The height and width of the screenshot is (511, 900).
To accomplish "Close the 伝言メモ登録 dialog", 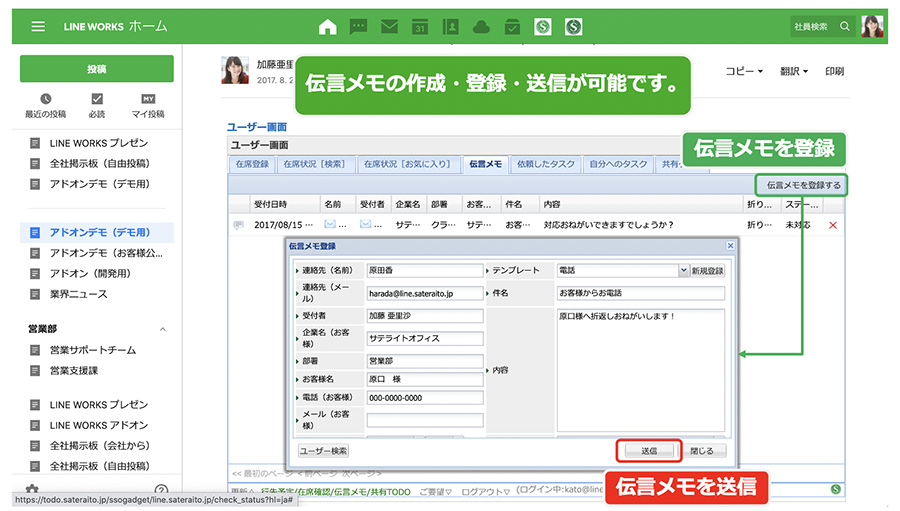I will 730,246.
